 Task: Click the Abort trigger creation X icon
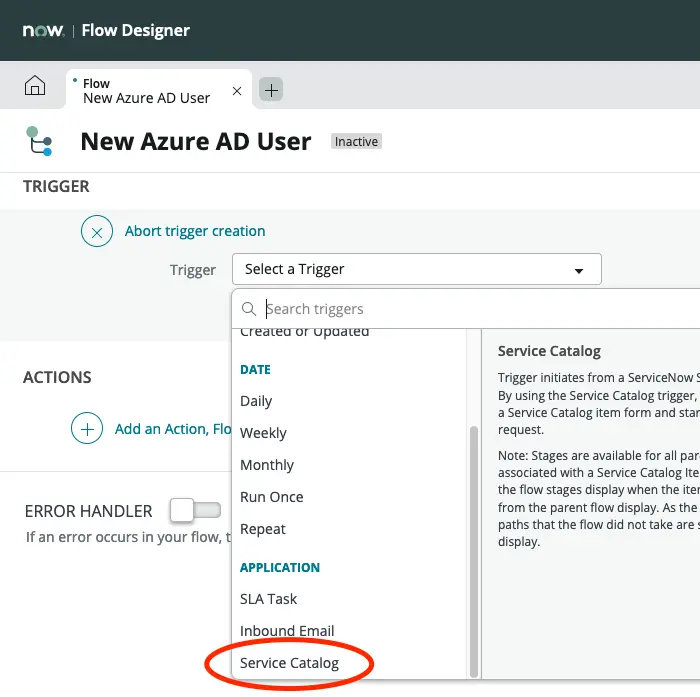click(x=96, y=231)
